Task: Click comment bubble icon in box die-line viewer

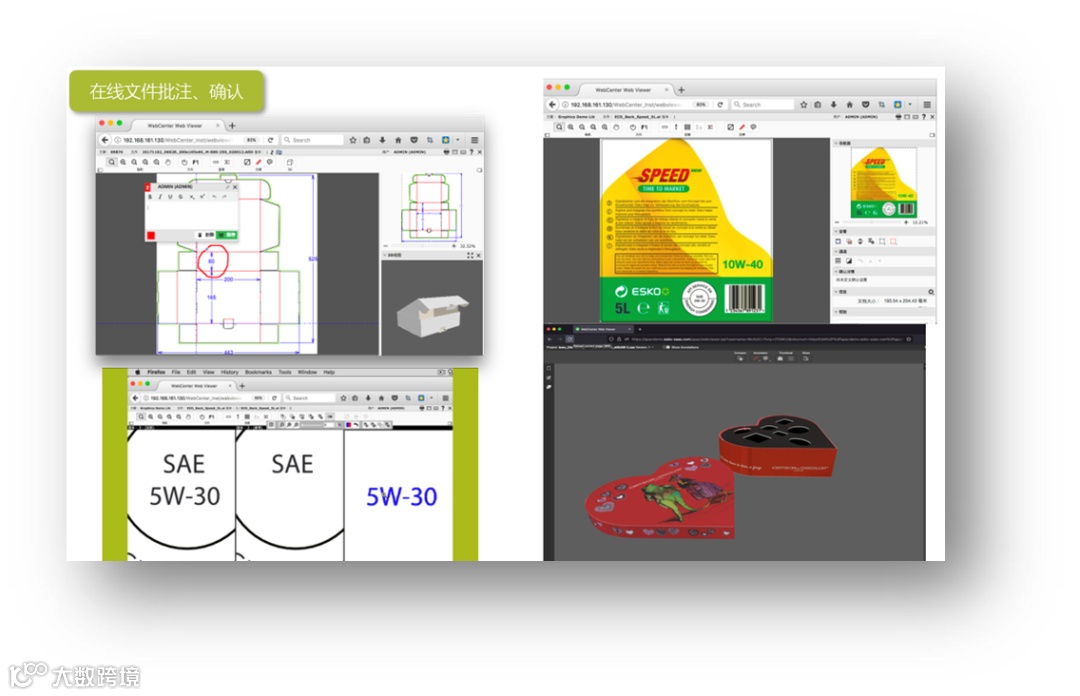Action: (270, 162)
